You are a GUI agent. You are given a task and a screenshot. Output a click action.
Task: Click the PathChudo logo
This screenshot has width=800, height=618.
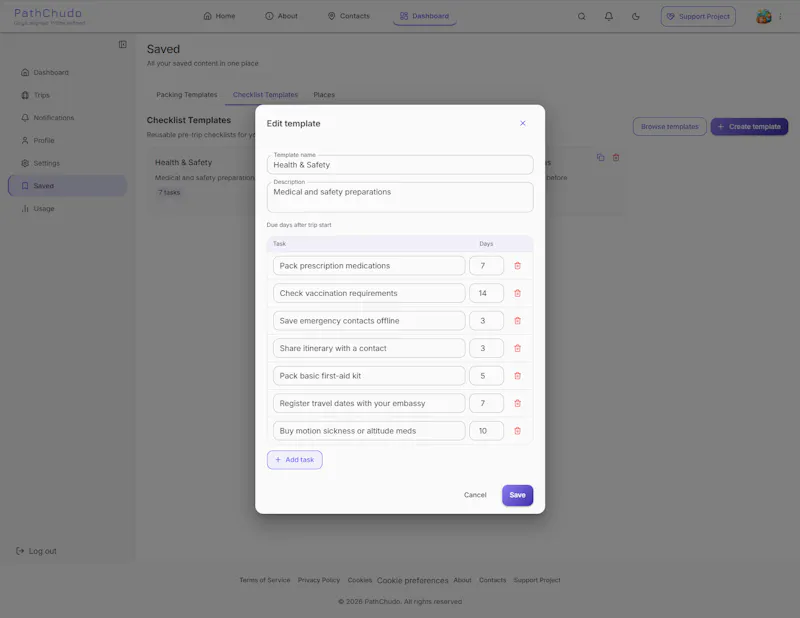point(48,16)
